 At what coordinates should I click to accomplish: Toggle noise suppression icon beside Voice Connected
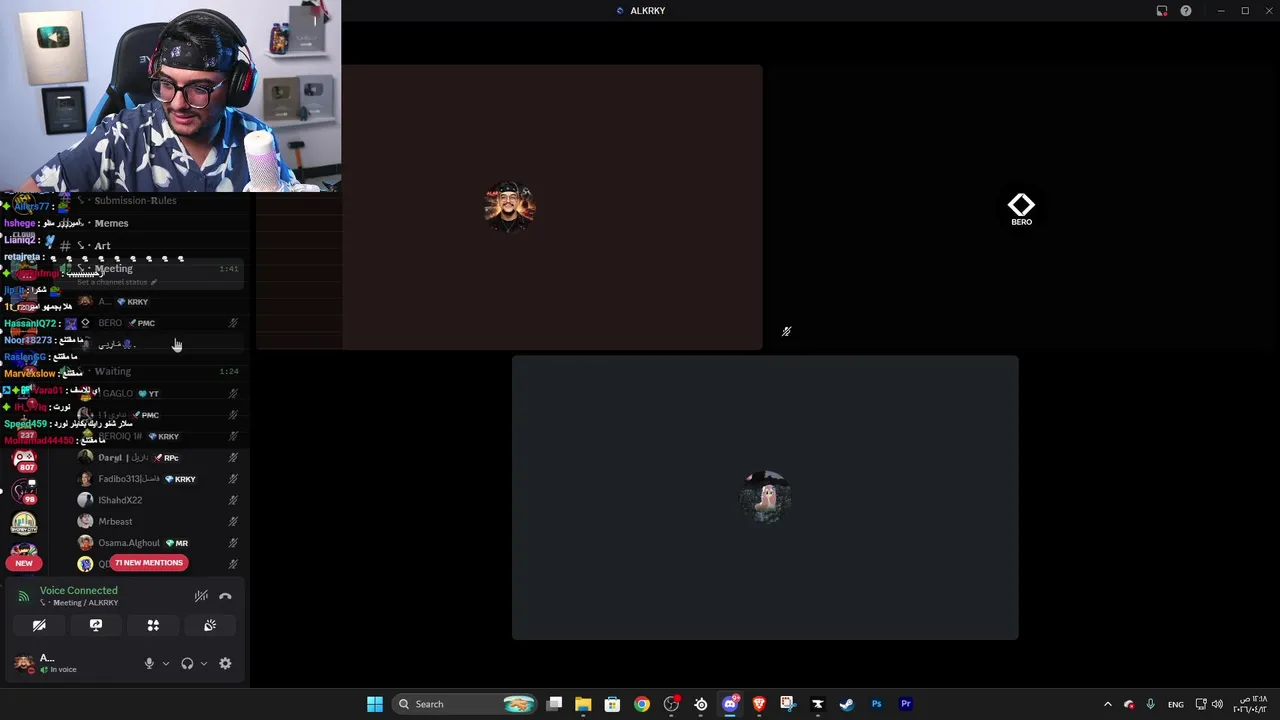pos(201,596)
